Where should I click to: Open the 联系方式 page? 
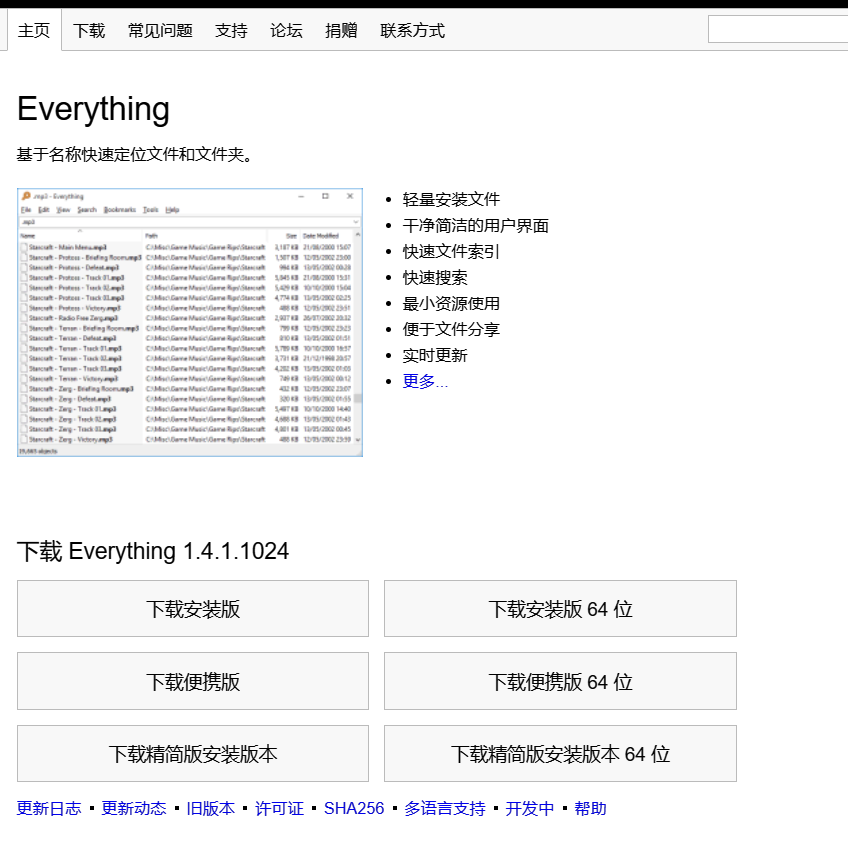[412, 30]
